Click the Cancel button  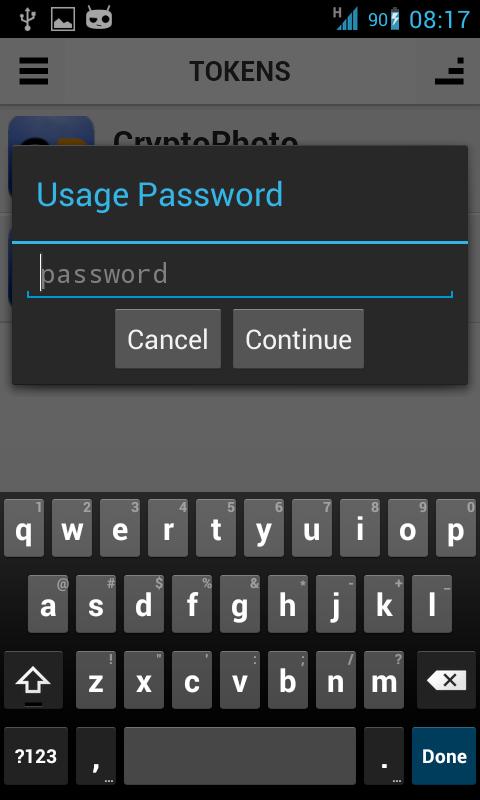tap(168, 339)
